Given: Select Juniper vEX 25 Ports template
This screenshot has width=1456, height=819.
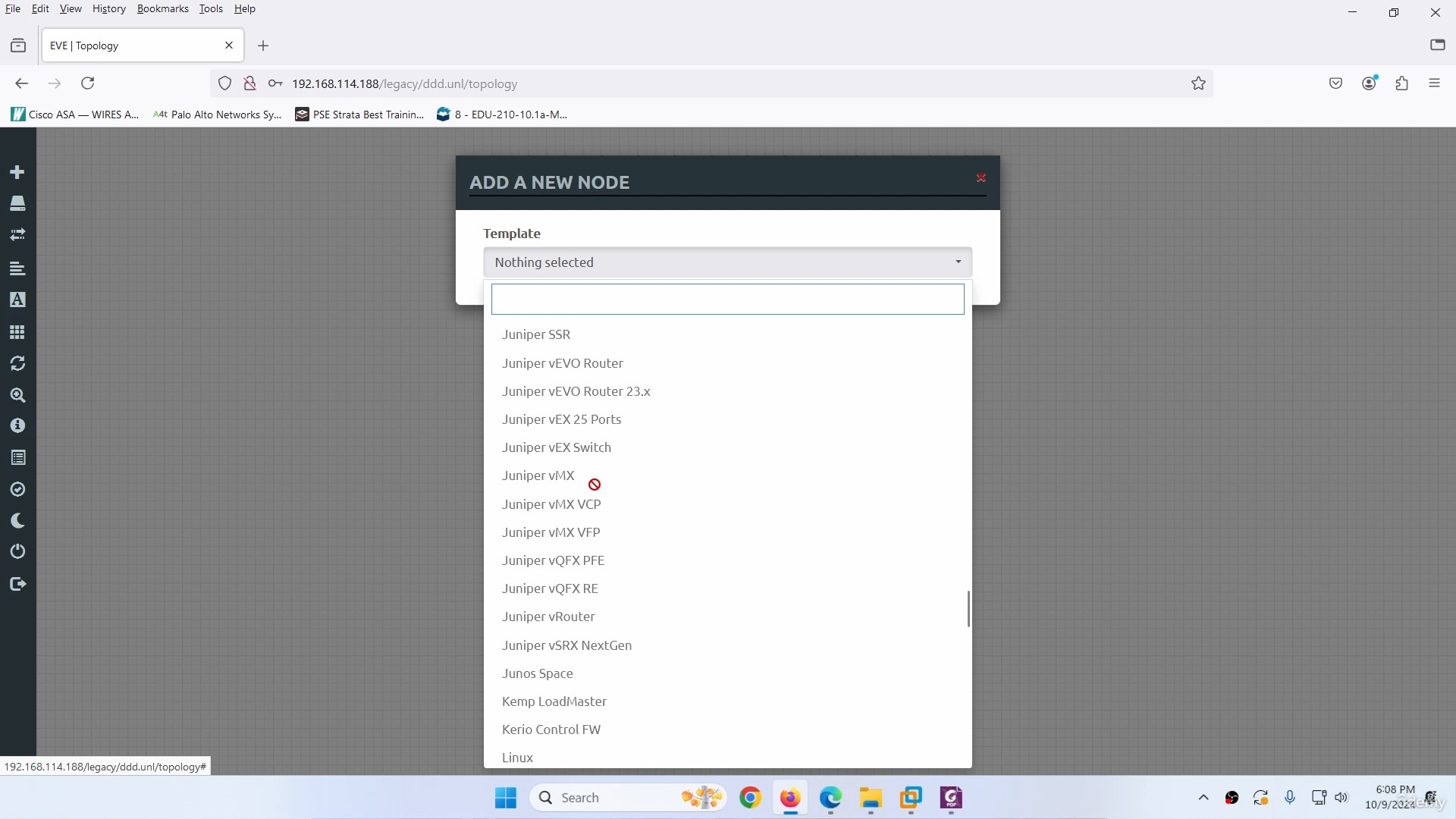Looking at the screenshot, I should (x=727, y=419).
